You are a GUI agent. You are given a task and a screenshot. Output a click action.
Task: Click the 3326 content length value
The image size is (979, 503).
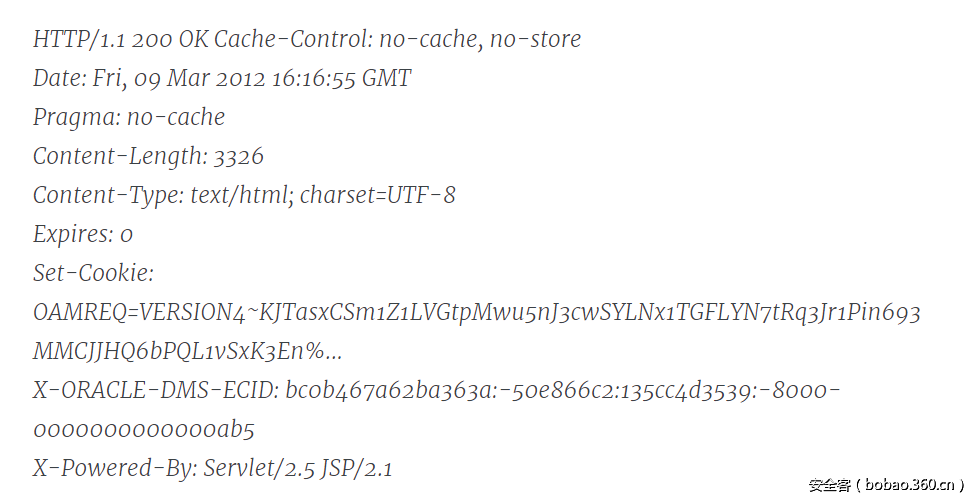(x=239, y=157)
